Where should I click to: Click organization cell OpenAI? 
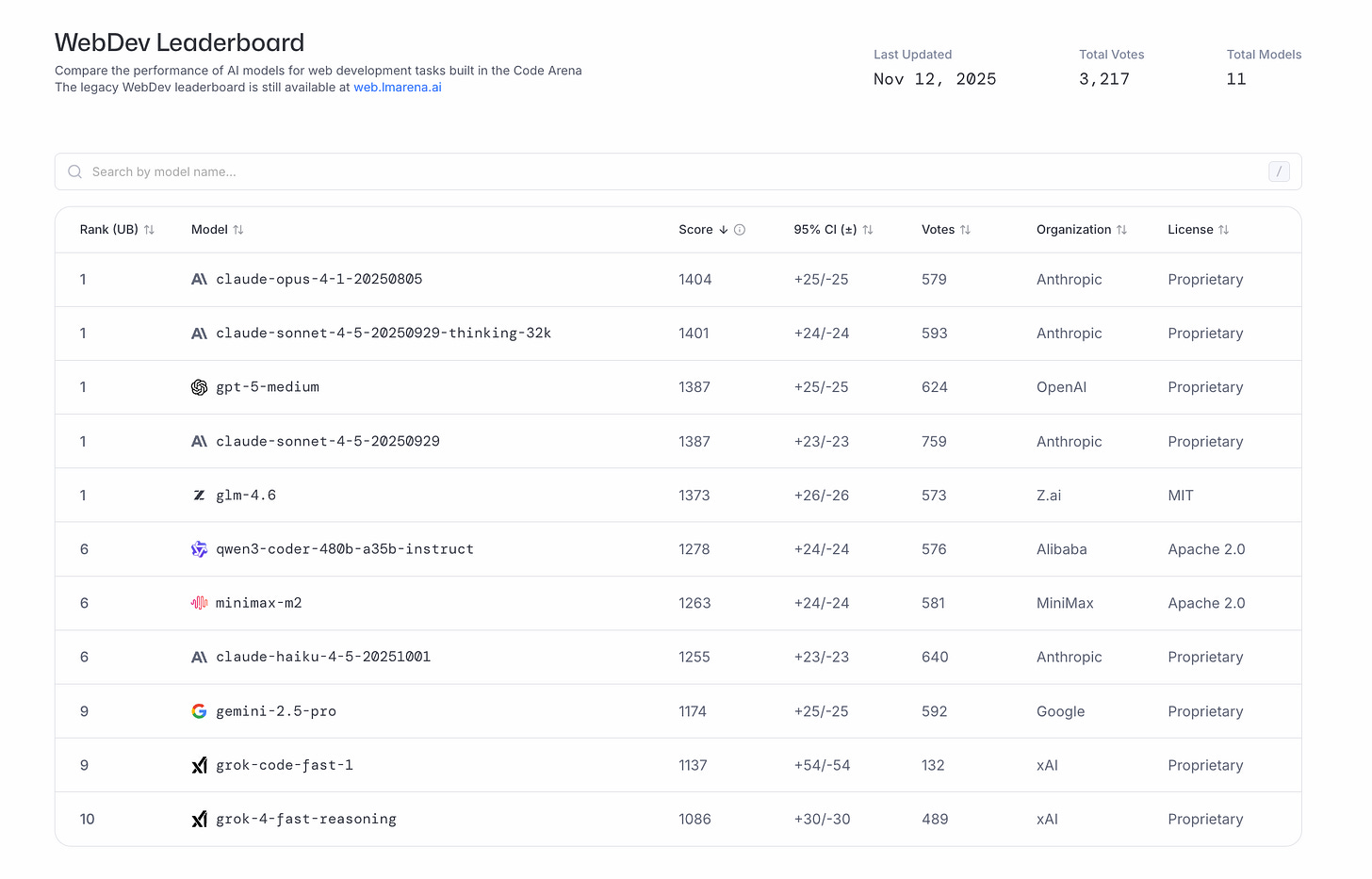pyautogui.click(x=1061, y=387)
